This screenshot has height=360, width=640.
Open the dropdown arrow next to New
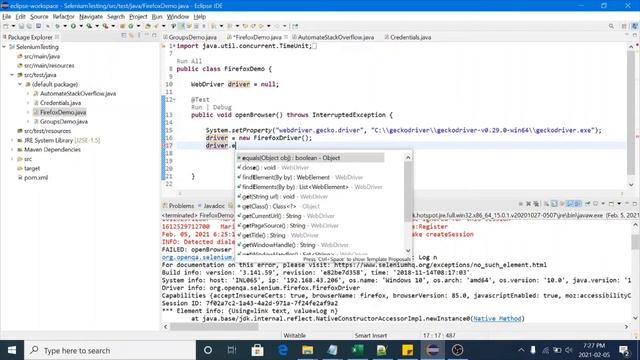coord(13,26)
